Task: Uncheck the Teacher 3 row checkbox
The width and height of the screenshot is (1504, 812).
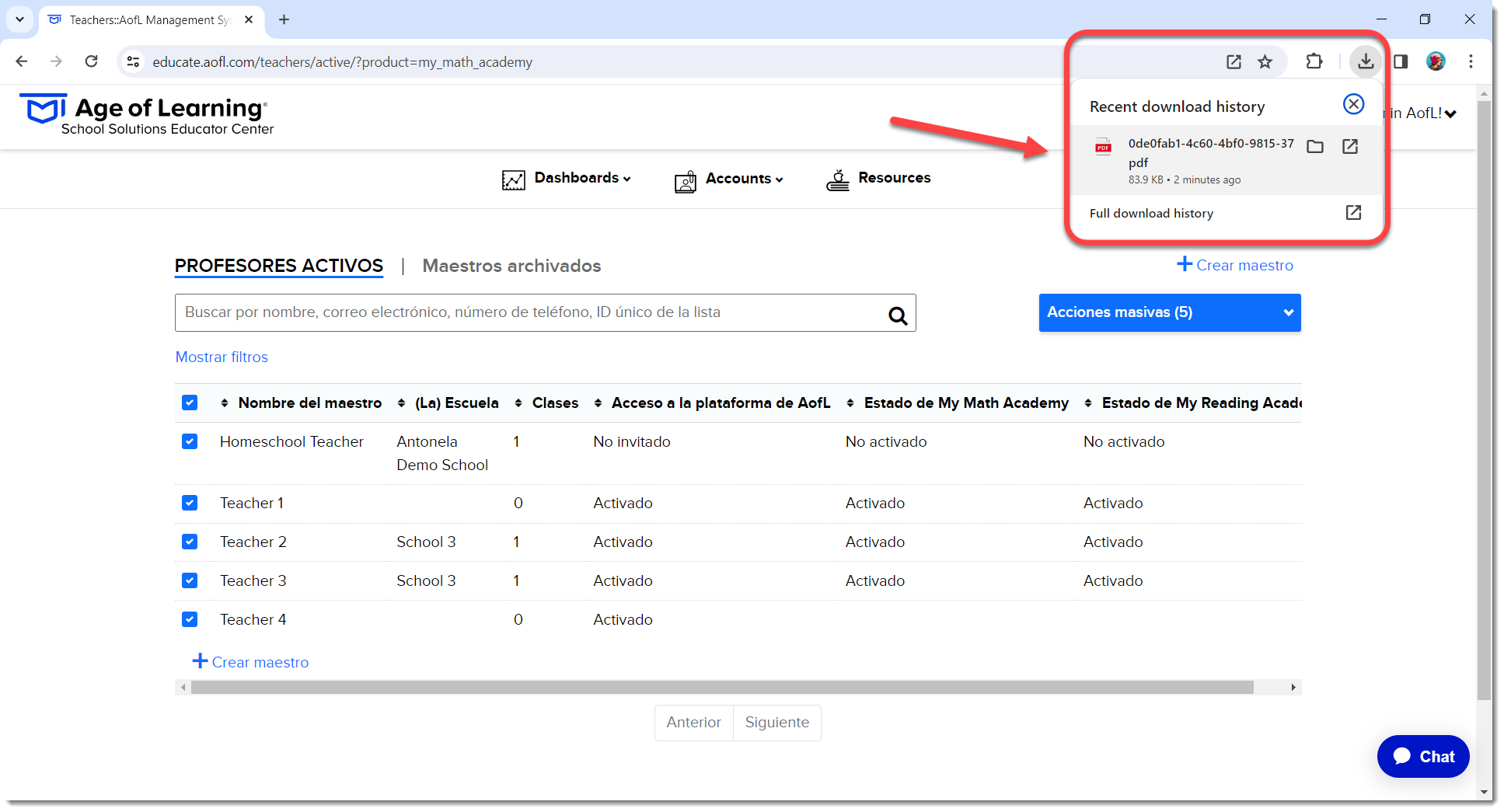Action: click(190, 580)
